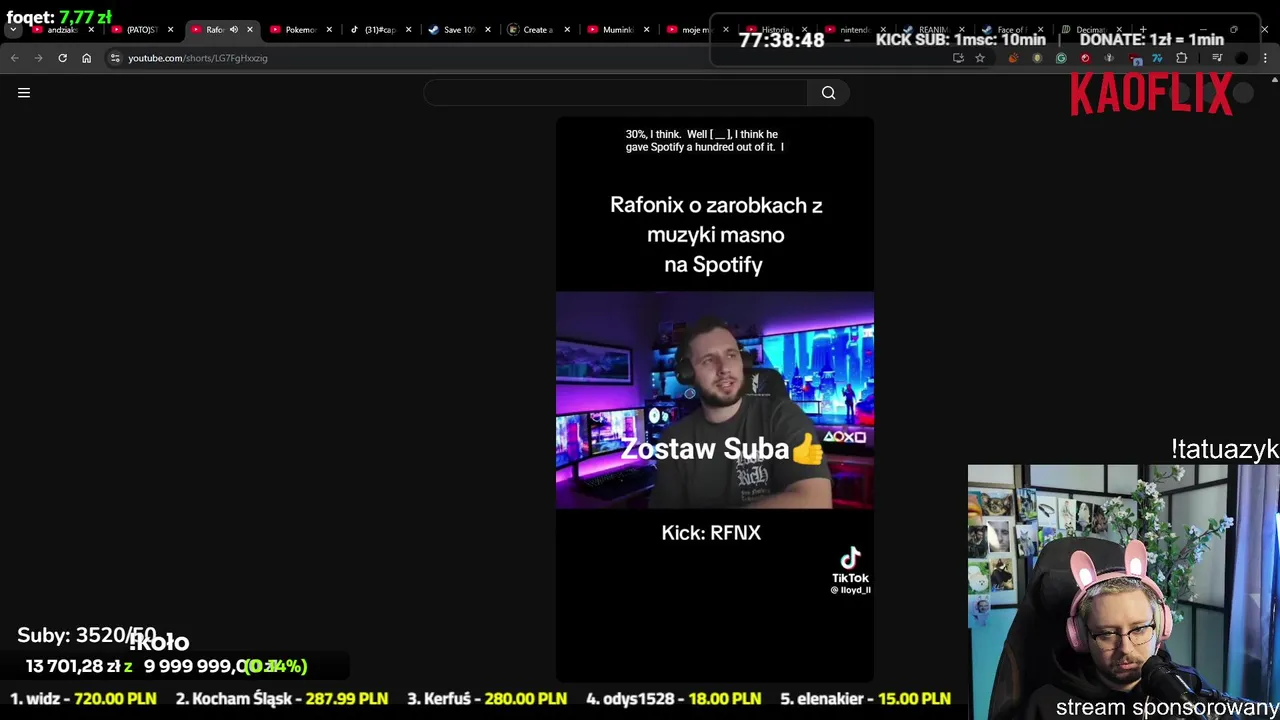Open the orange fox extension icon
The image size is (1280, 720).
tap(1013, 58)
